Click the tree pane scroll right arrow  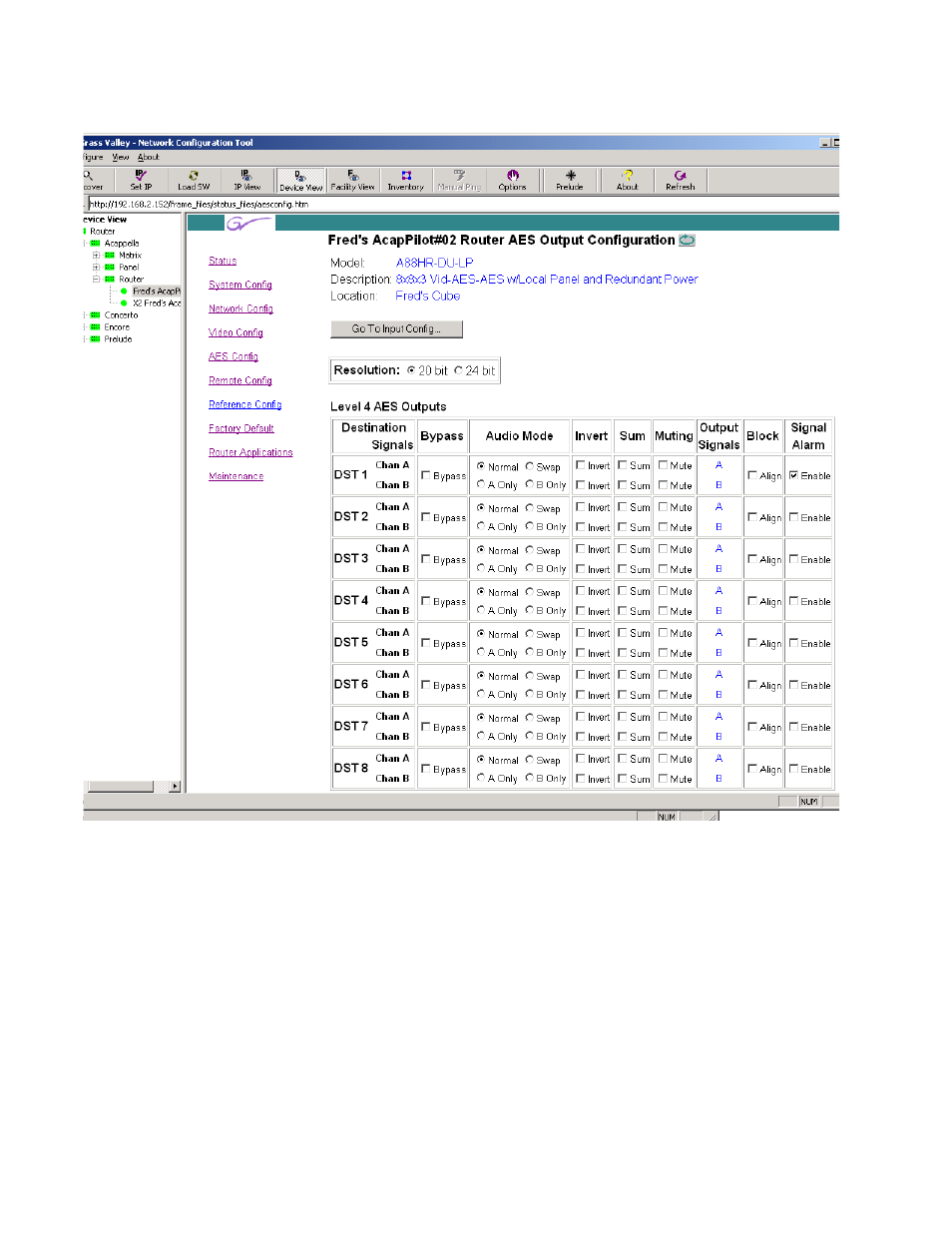click(x=176, y=787)
